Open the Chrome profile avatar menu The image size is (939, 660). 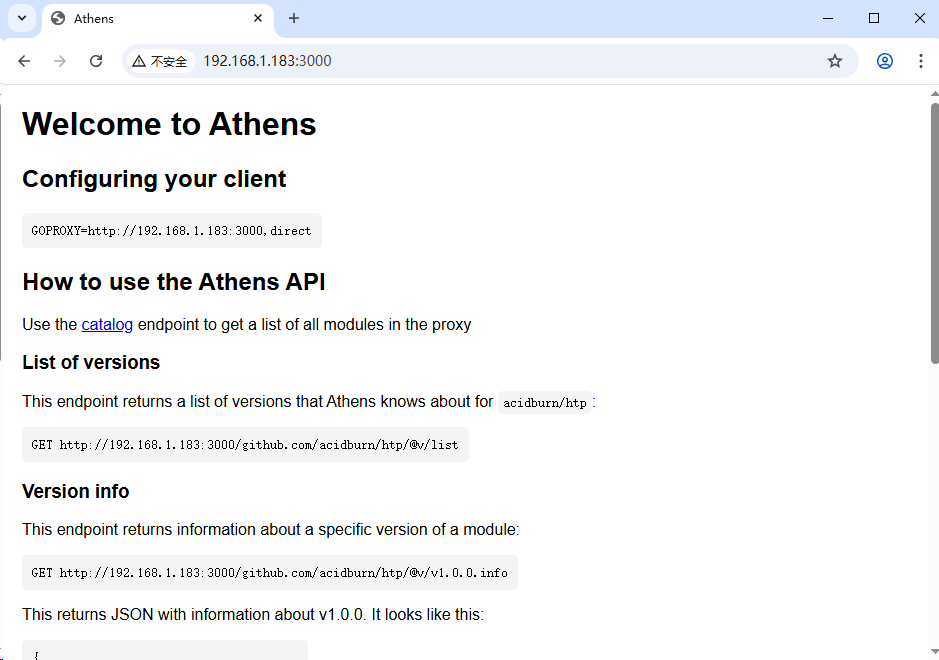(885, 61)
